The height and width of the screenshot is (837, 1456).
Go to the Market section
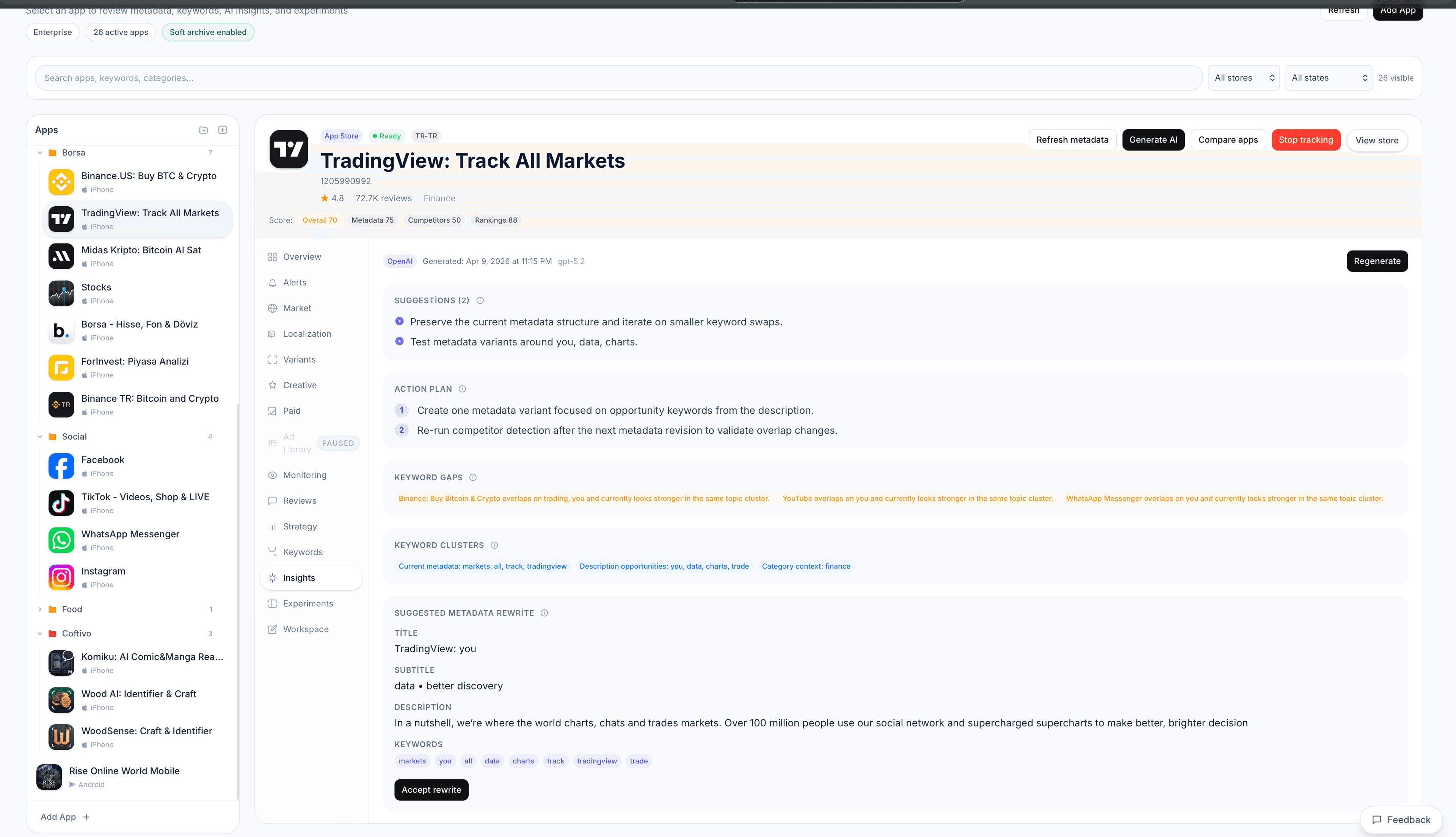(311, 308)
